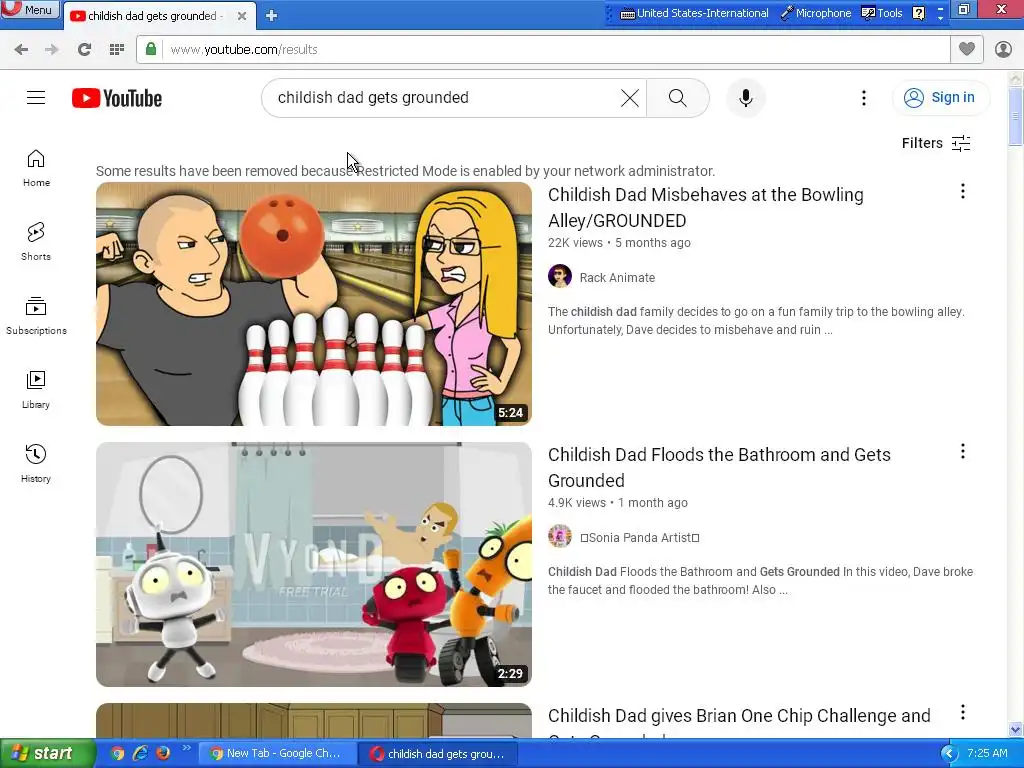This screenshot has height=768, width=1024.
Task: Open options for Floods the Bathroom video
Action: [x=963, y=451]
